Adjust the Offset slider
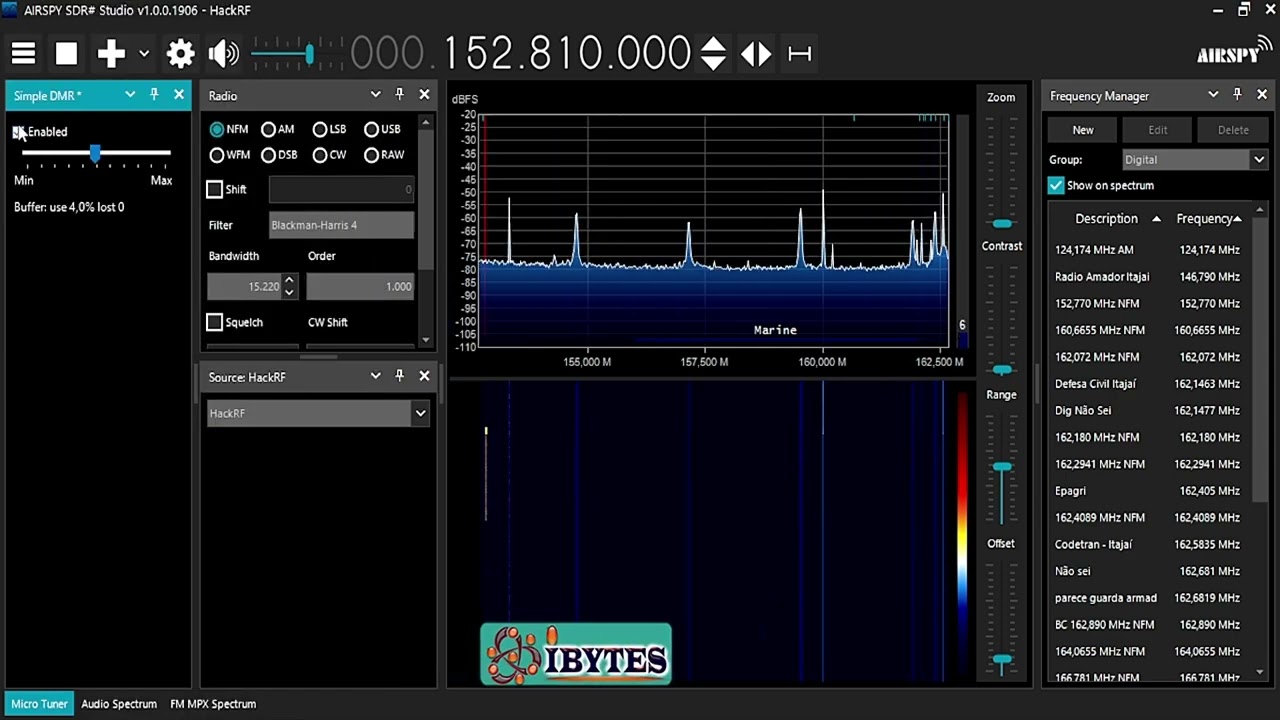The height and width of the screenshot is (720, 1280). (x=1001, y=660)
